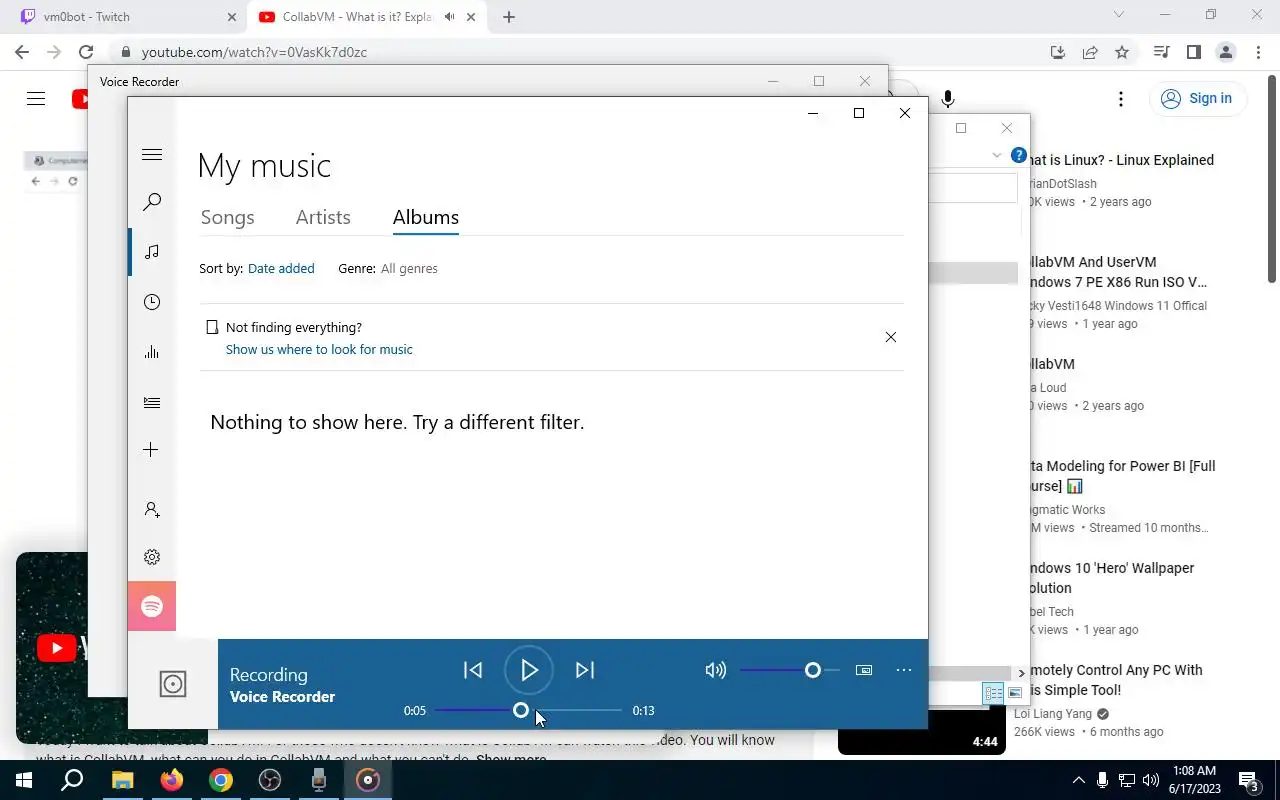Skip to previous track

pyautogui.click(x=473, y=670)
